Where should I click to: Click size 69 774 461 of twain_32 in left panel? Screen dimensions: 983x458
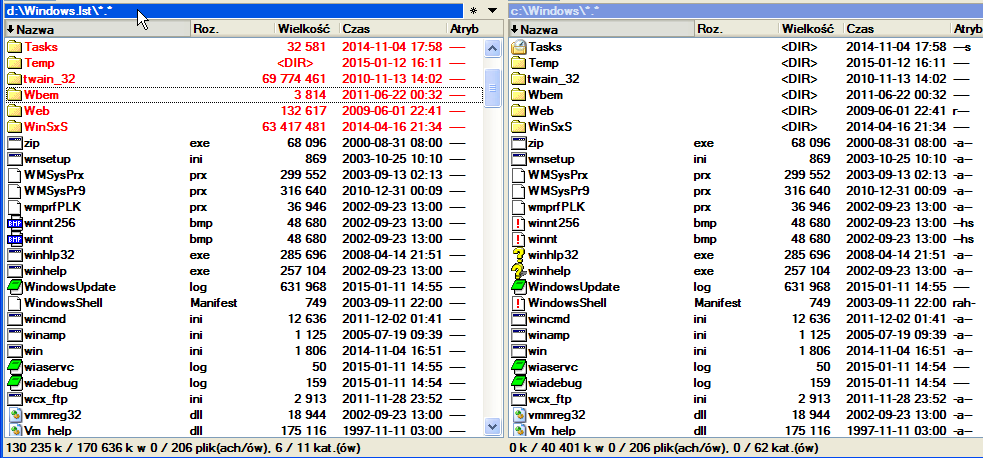click(x=294, y=79)
